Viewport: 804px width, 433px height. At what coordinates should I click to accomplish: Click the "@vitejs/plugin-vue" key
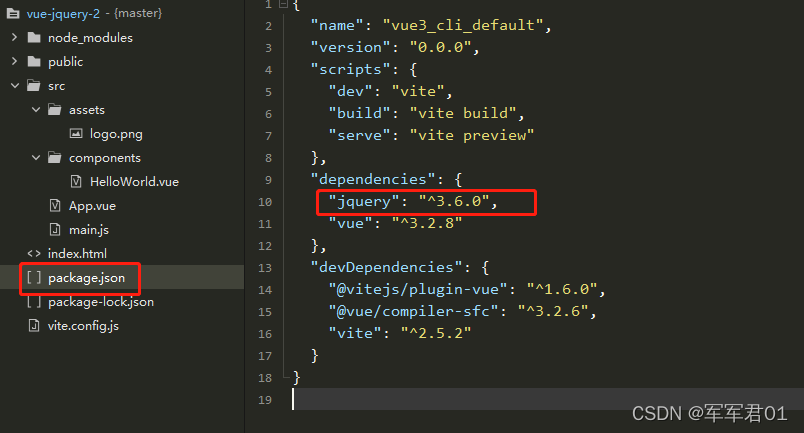click(x=417, y=289)
